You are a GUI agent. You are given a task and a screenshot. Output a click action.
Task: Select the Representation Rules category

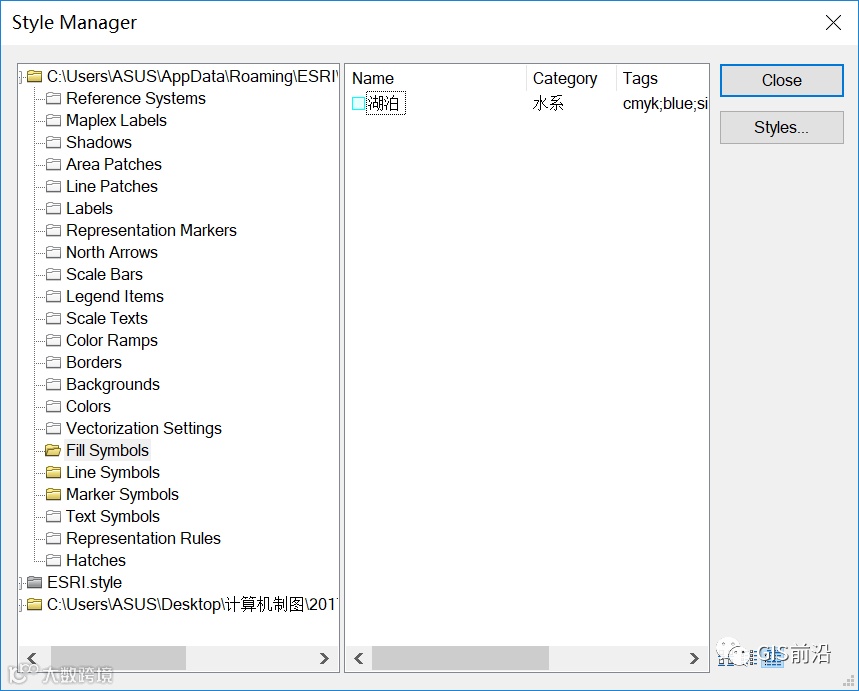pyautogui.click(x=143, y=538)
